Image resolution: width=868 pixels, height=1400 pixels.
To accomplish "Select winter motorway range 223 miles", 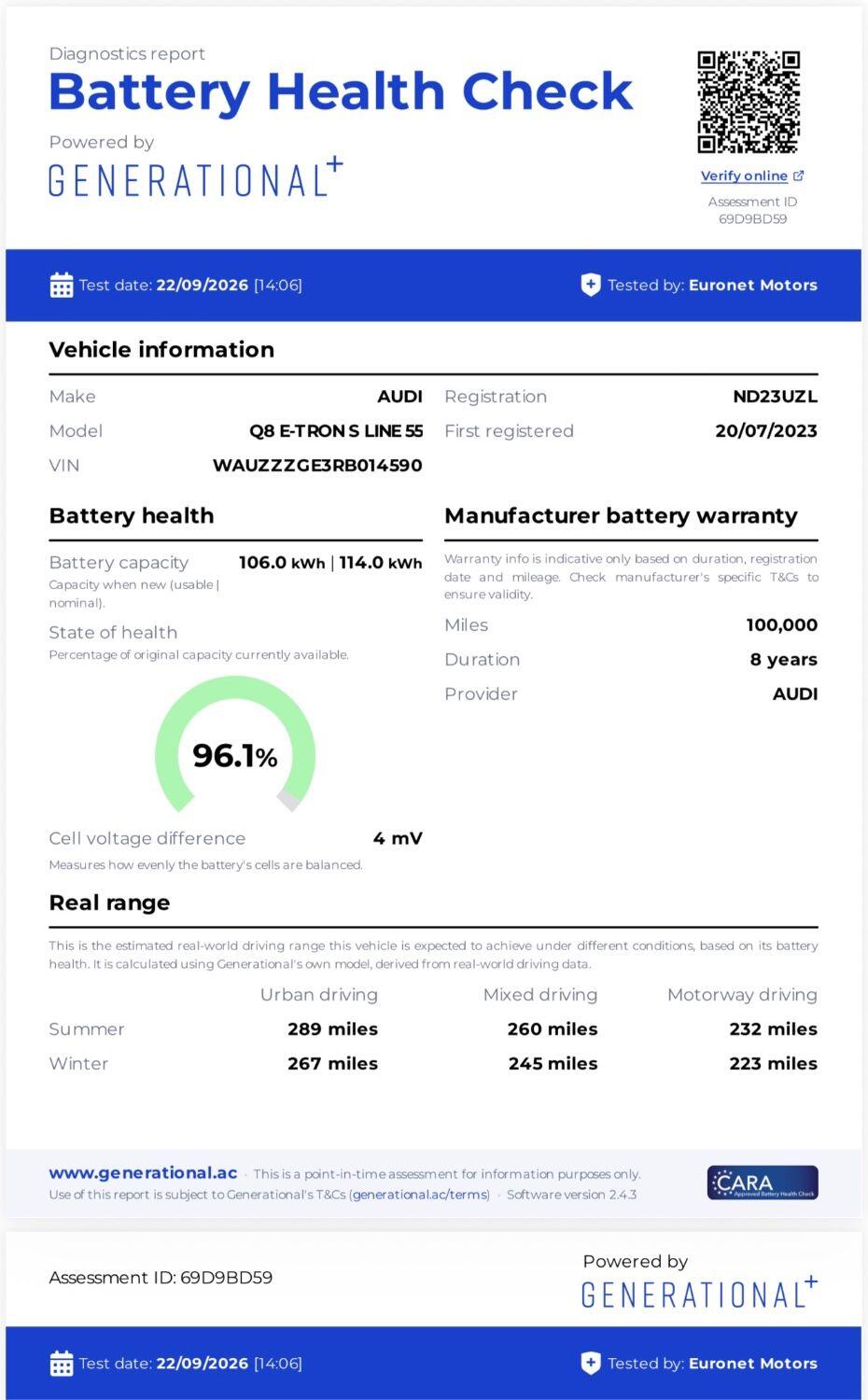I will 773,1064.
